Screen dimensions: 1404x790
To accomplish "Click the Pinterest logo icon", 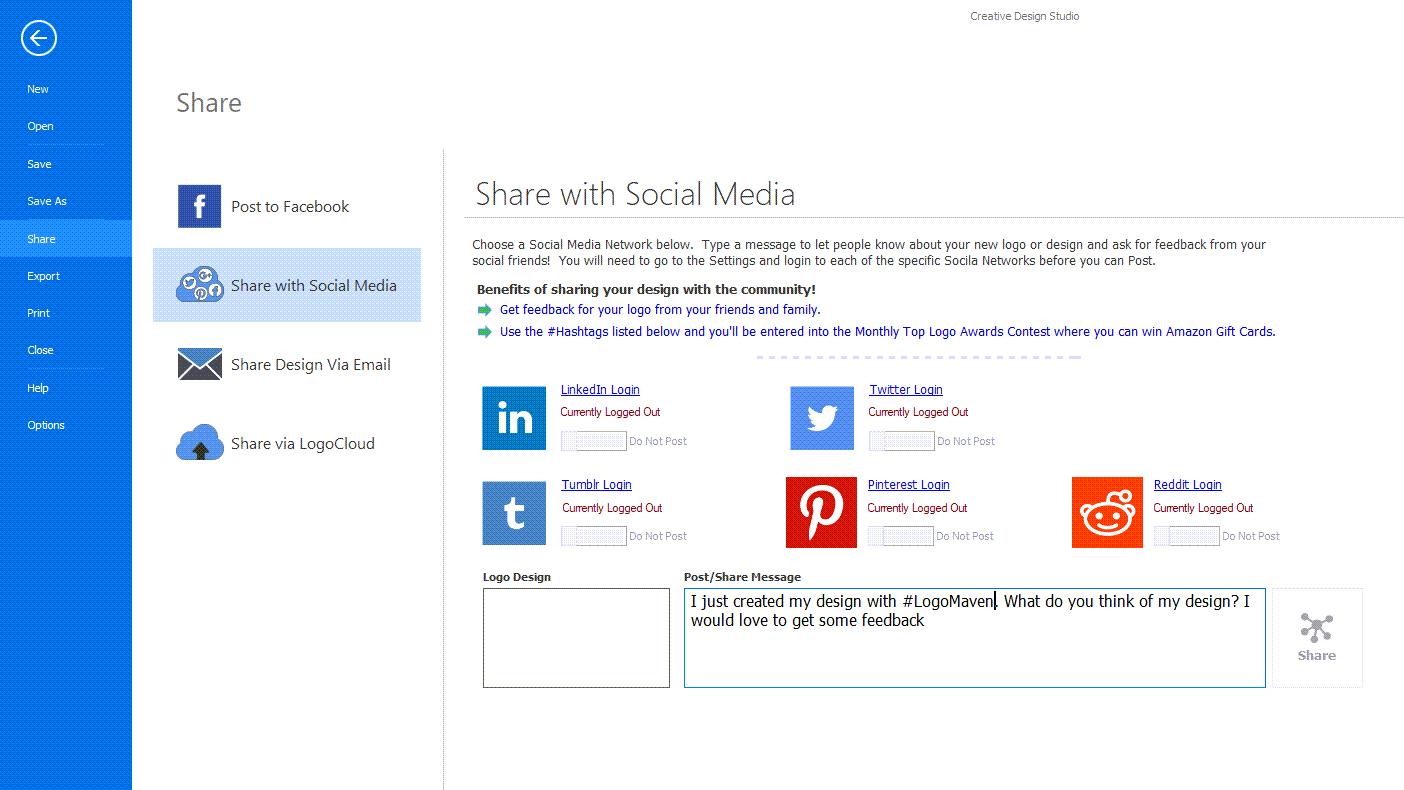I will coord(821,513).
